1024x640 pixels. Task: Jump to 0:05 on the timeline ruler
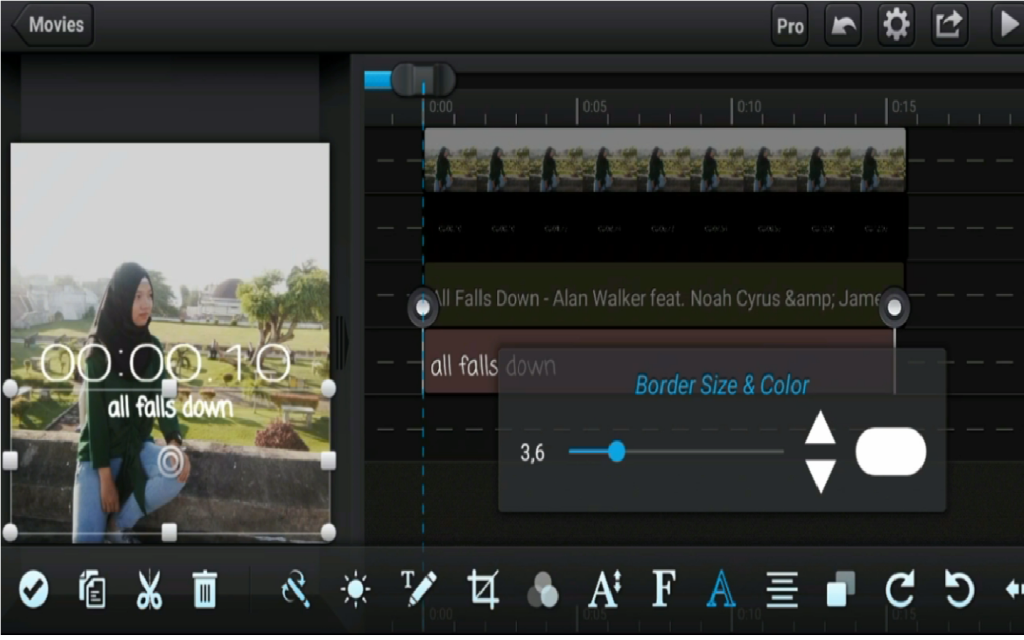coord(594,106)
